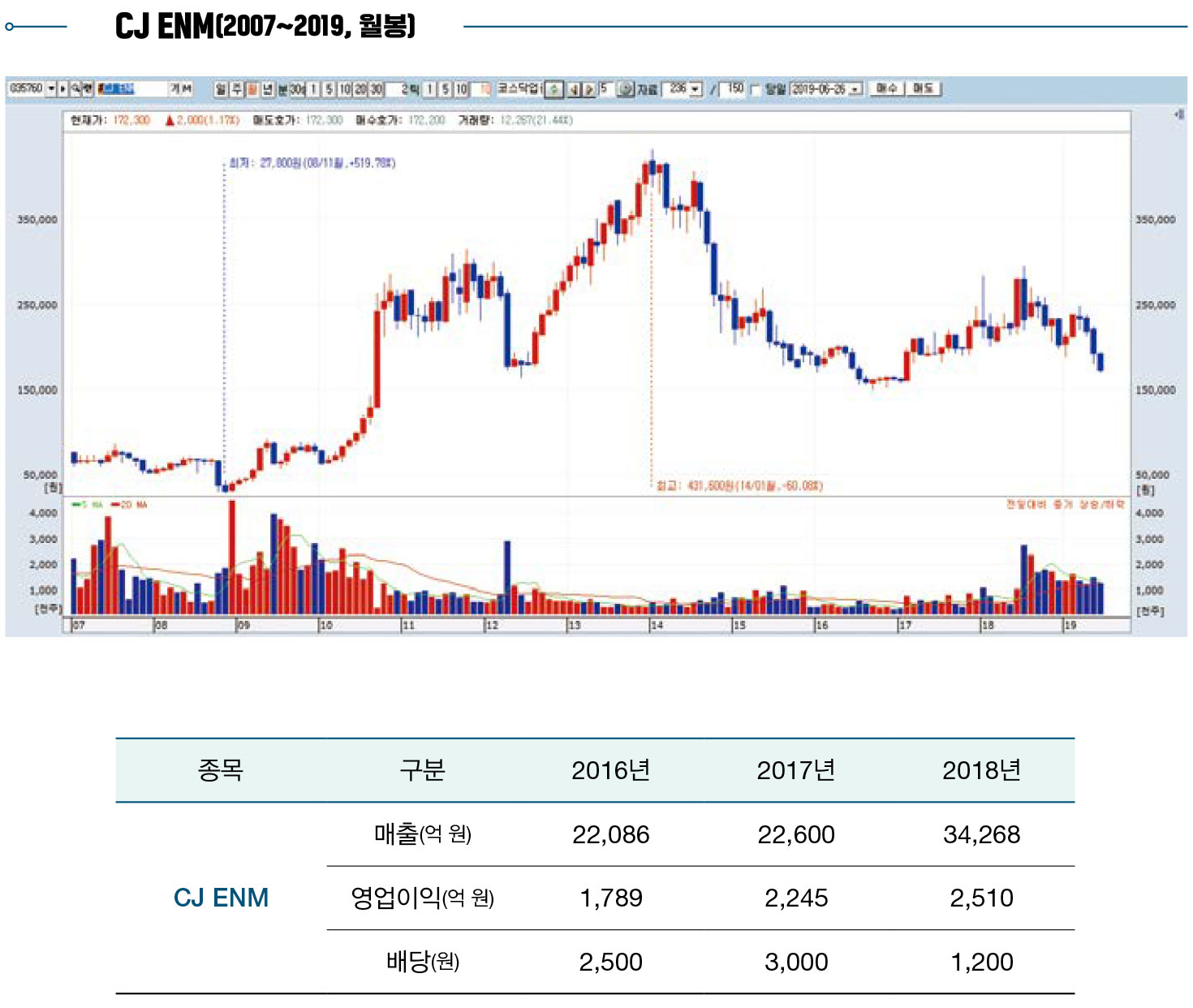Open the 분 30 minute-interval dropdown
1193x1008 pixels.
point(297,89)
